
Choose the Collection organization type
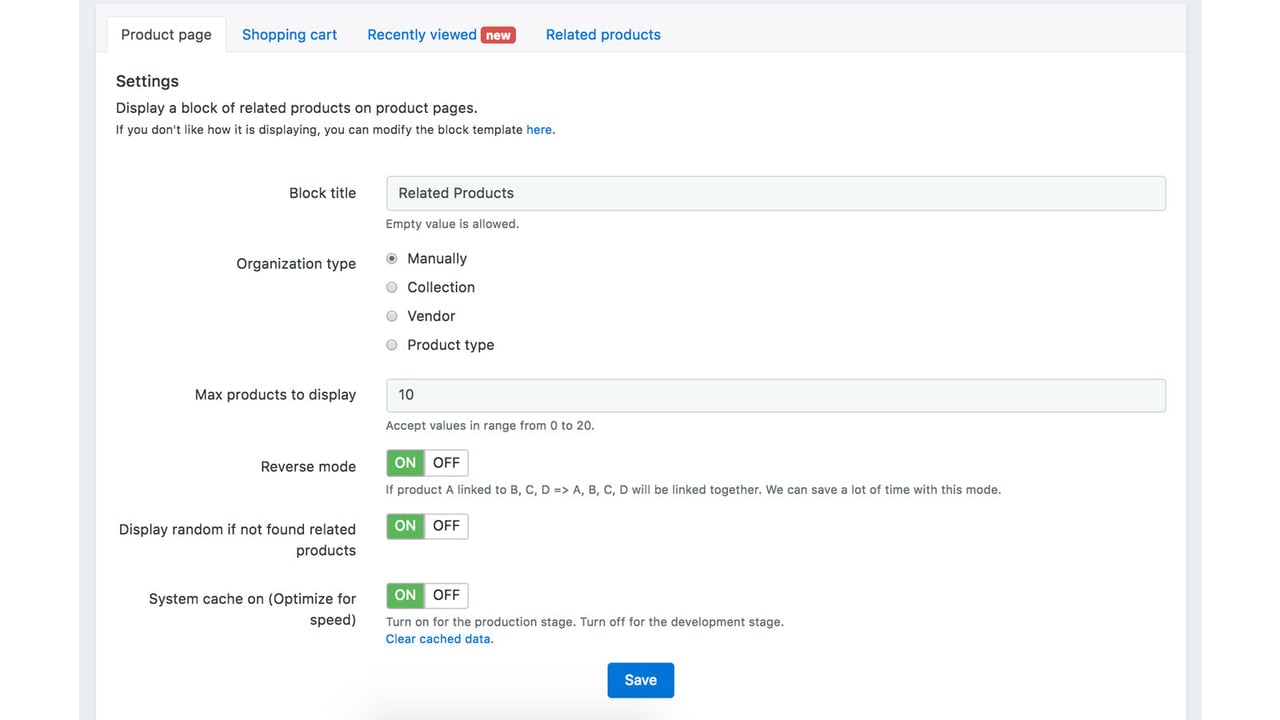[392, 287]
